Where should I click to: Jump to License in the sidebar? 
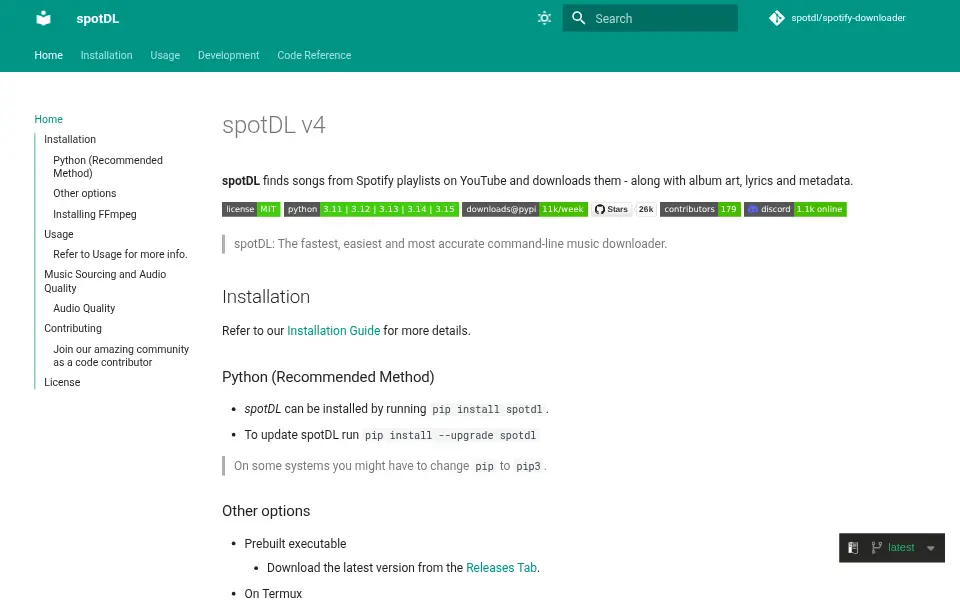(62, 382)
